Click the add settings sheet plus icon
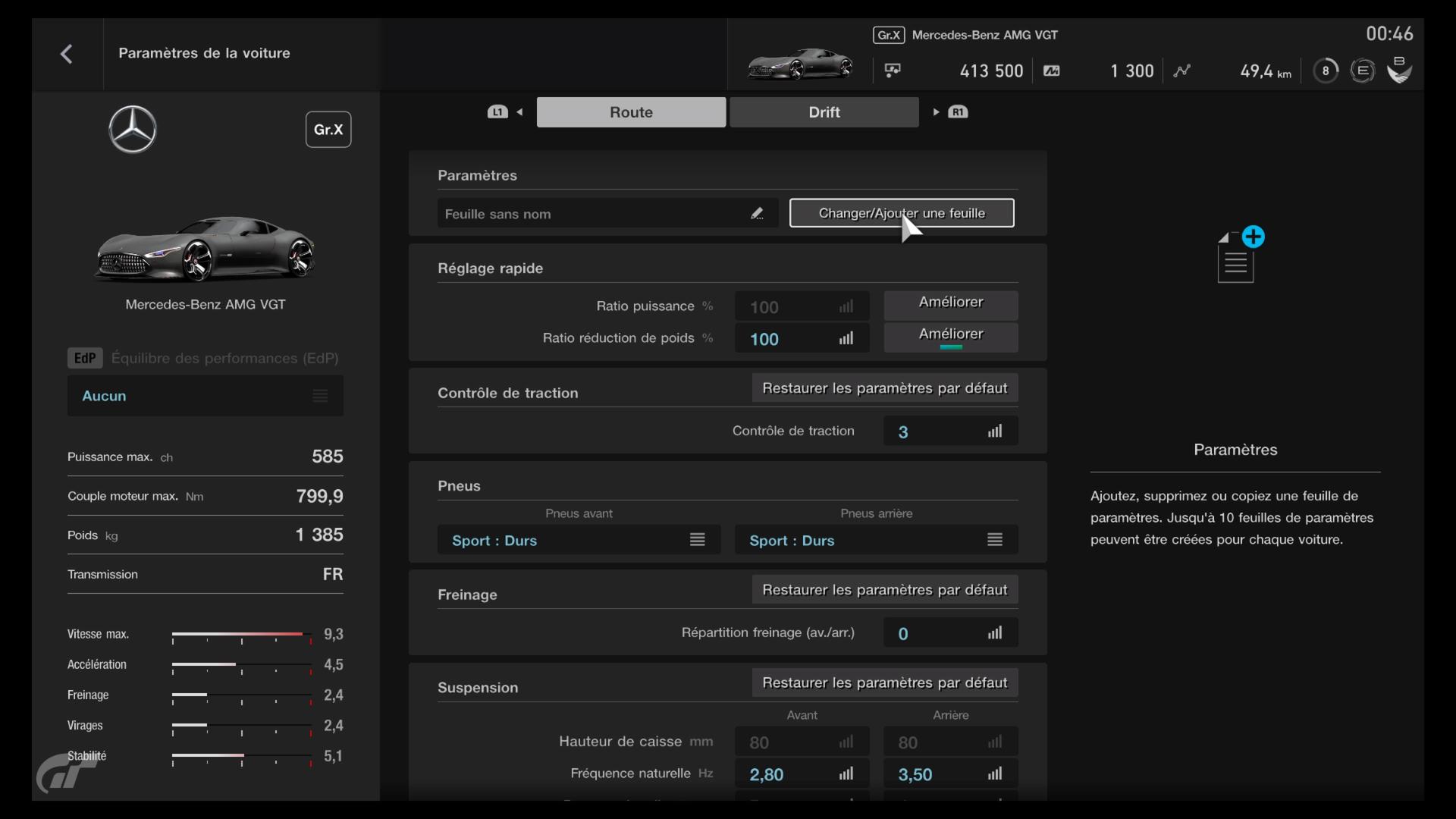1456x819 pixels. tap(1253, 237)
